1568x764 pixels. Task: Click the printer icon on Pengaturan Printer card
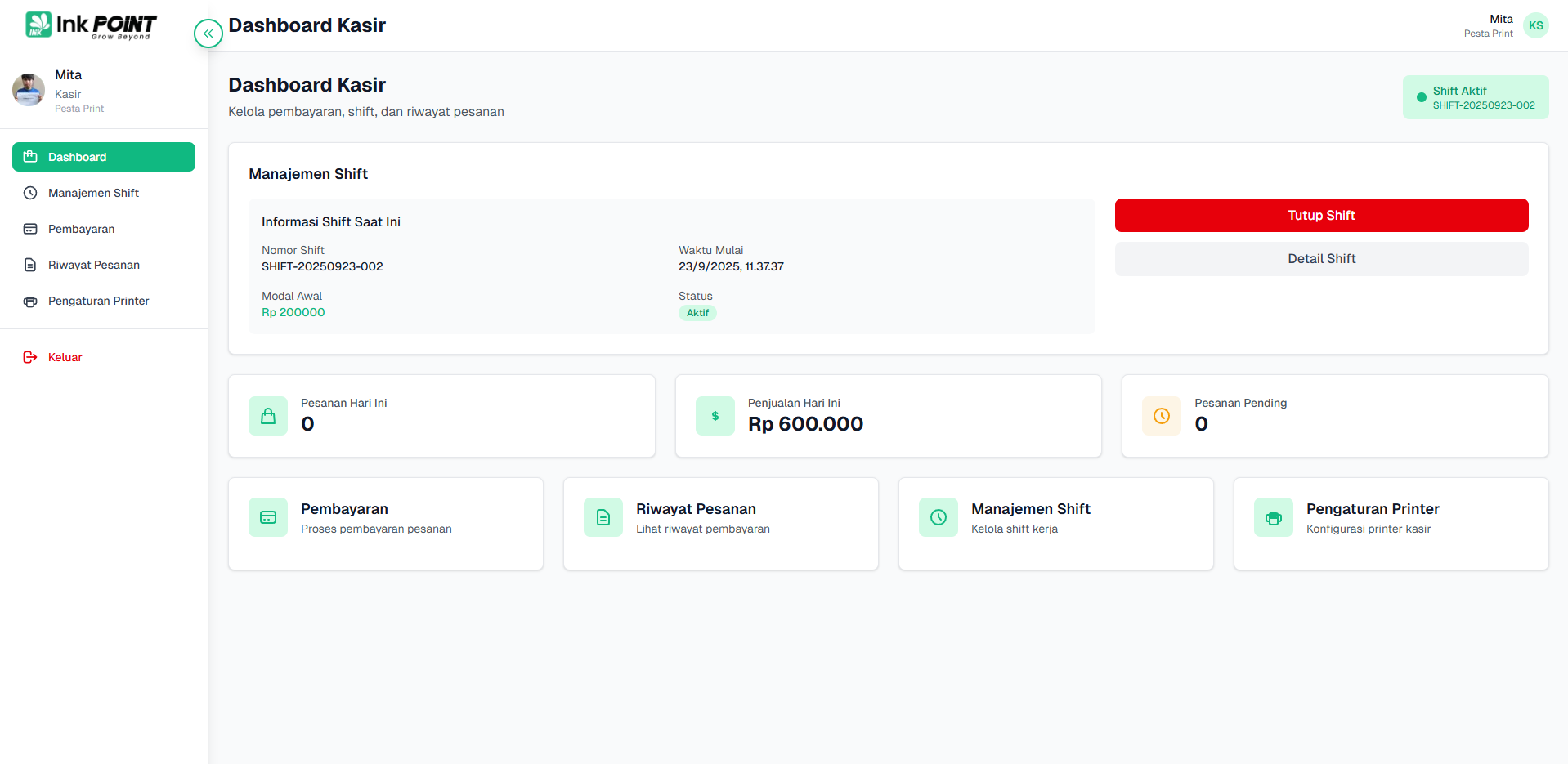point(1273,517)
